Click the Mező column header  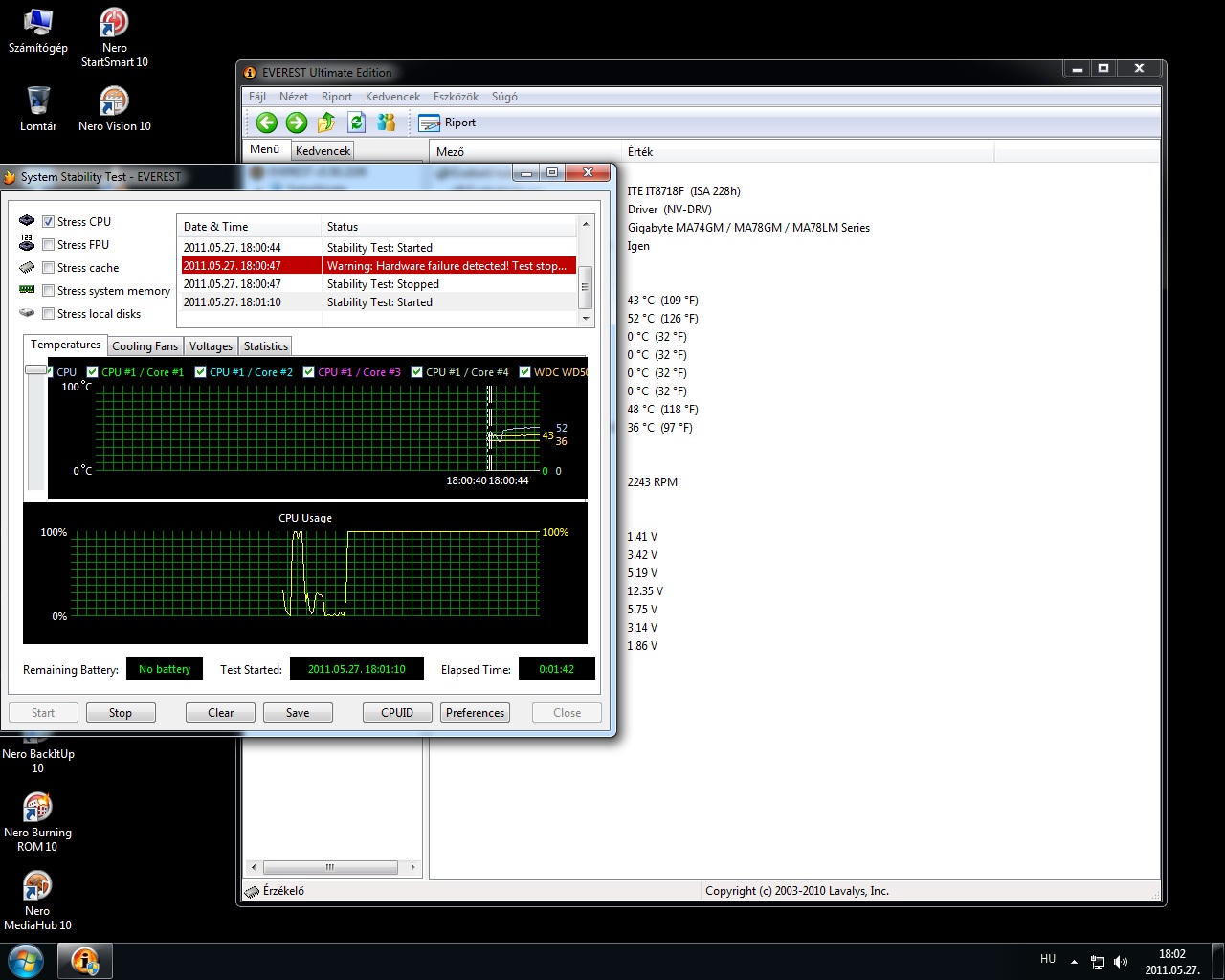tap(525, 151)
